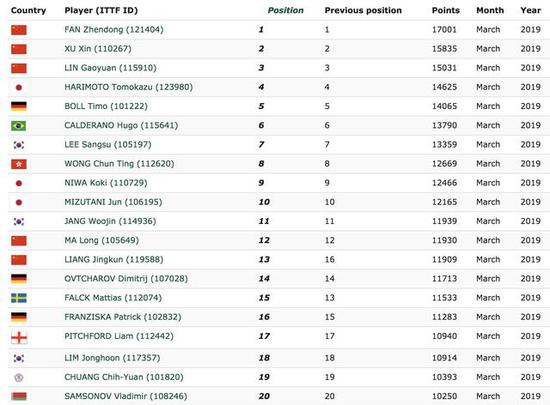Click LIANG Jingkun's 11909 points cell
Viewport: 550px width, 405px height.
coord(444,259)
